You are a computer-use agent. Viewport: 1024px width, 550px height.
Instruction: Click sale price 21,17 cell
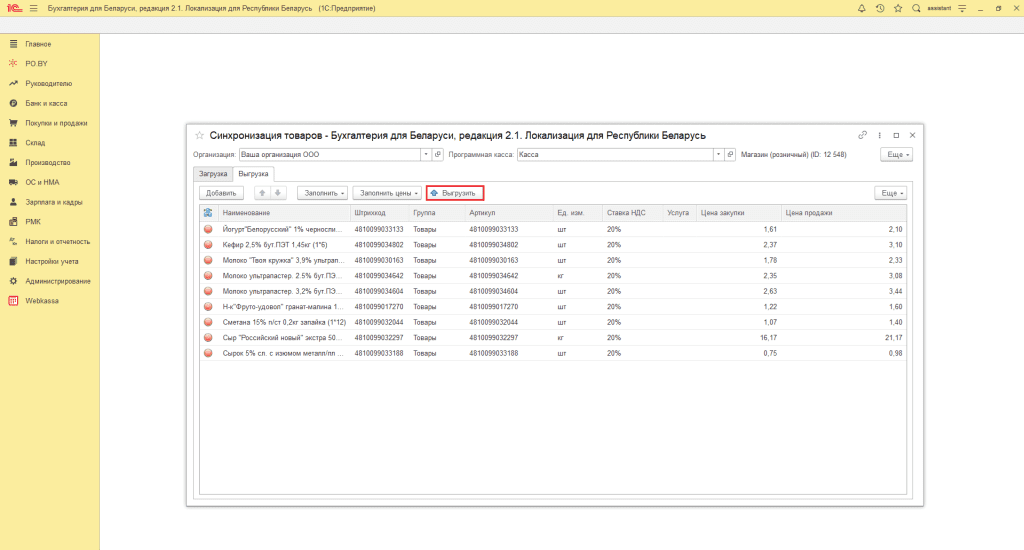pyautogui.click(x=894, y=338)
